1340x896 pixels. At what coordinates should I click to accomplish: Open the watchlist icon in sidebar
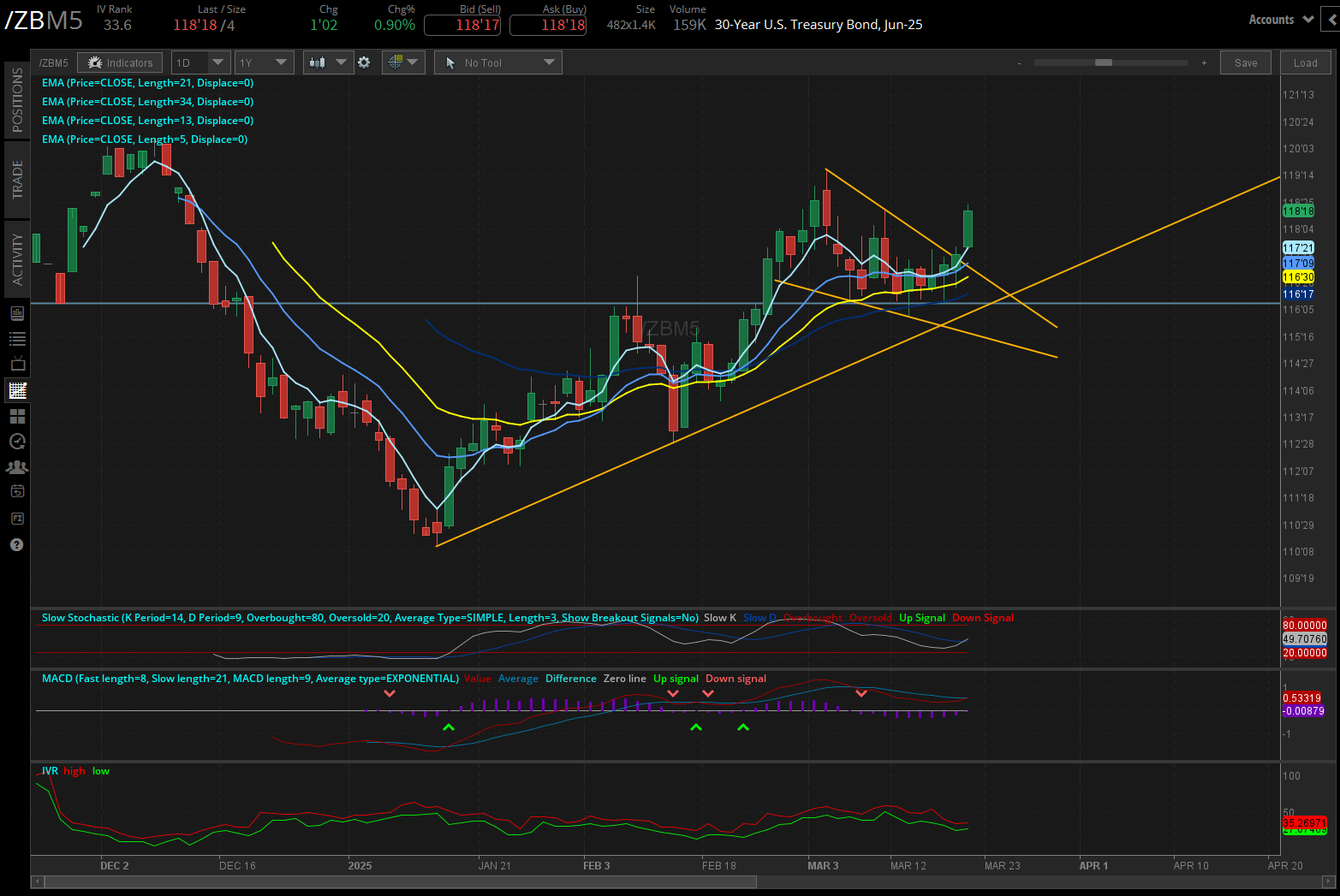pyautogui.click(x=17, y=338)
